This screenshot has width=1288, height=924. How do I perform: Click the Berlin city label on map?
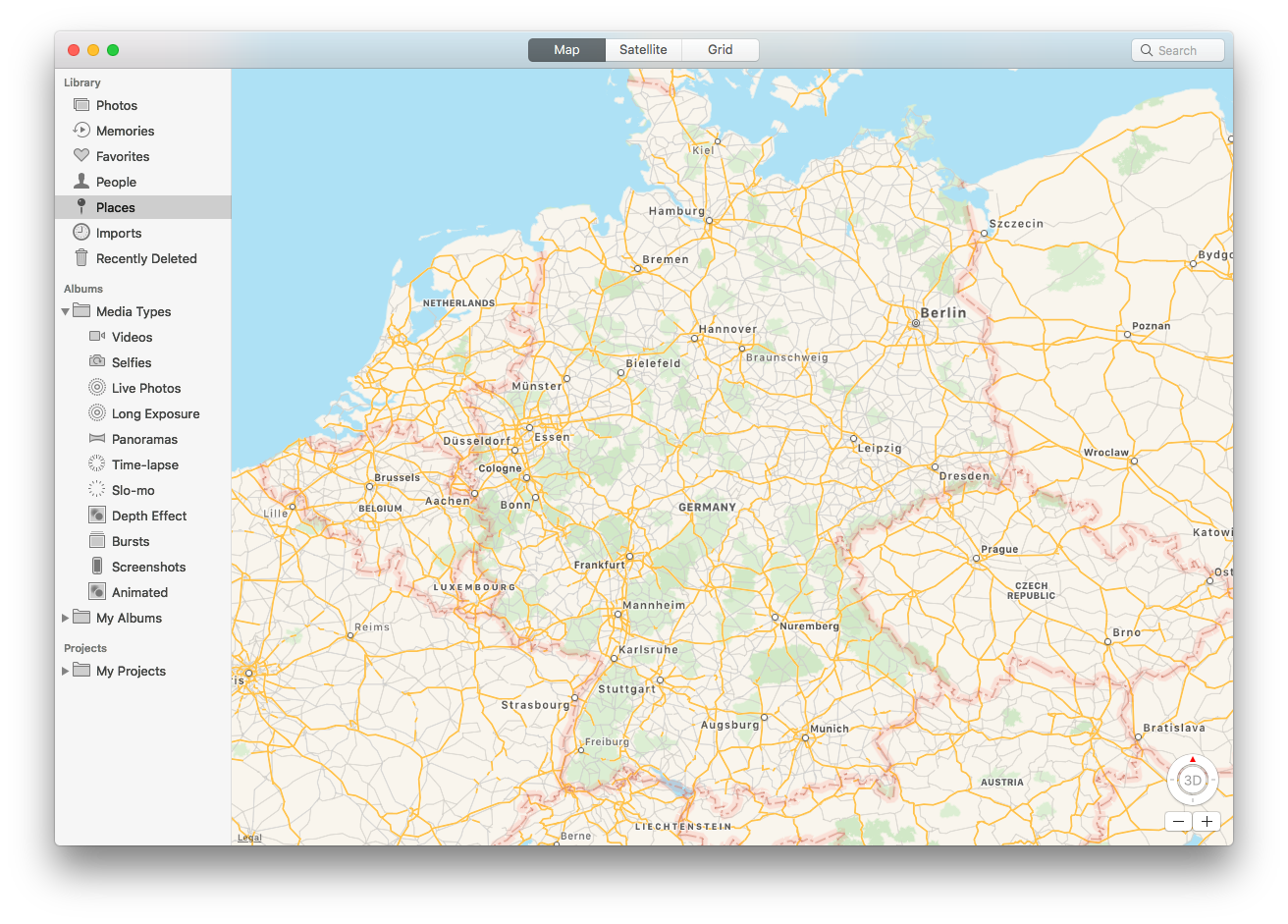943,313
